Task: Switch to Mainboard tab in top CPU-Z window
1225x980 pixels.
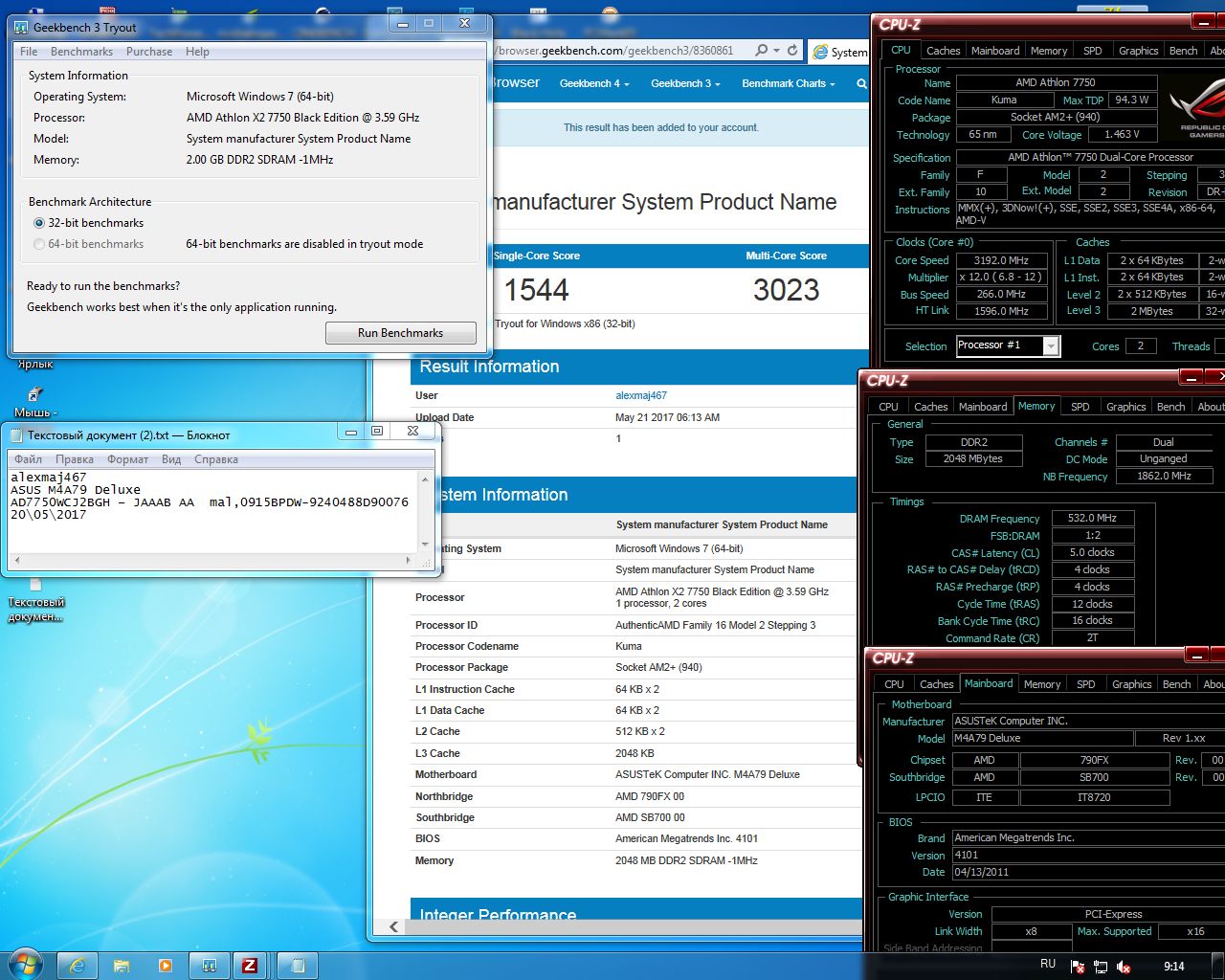Action: (995, 51)
